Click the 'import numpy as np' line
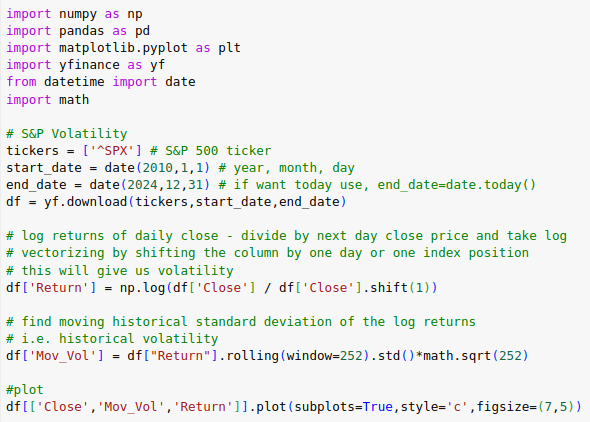The image size is (590, 422). tap(75, 14)
